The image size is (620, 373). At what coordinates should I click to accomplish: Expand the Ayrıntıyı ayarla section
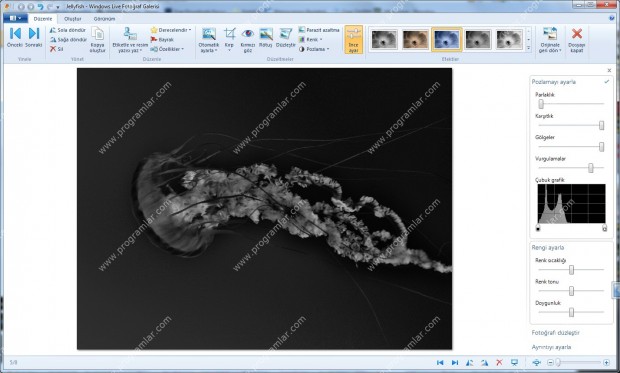tap(551, 347)
